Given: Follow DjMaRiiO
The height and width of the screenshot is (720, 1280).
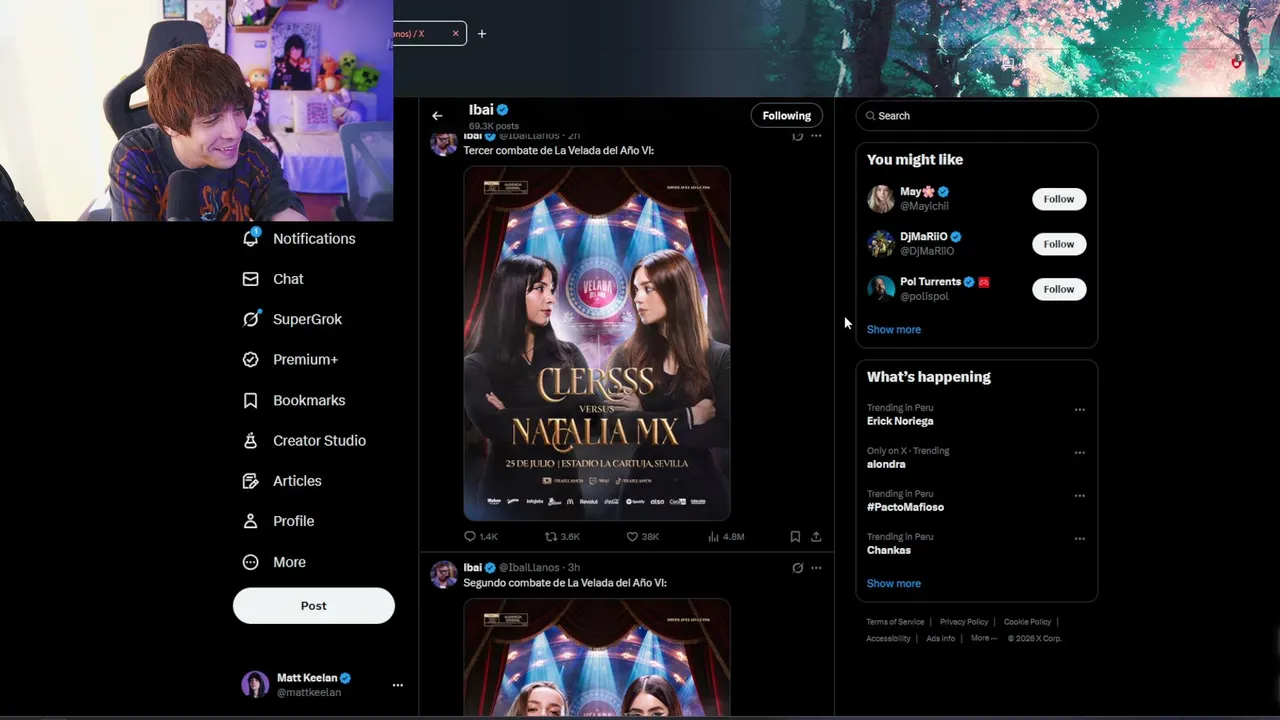Looking at the screenshot, I should tap(1059, 244).
